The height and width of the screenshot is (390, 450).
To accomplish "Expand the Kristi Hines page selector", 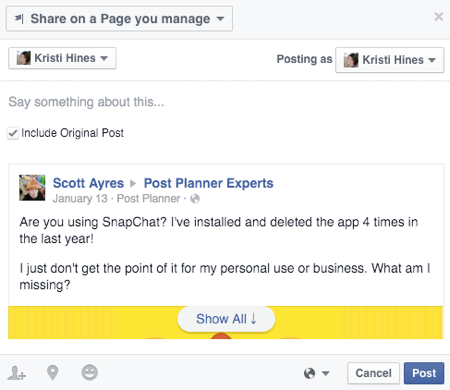I will tap(62, 58).
